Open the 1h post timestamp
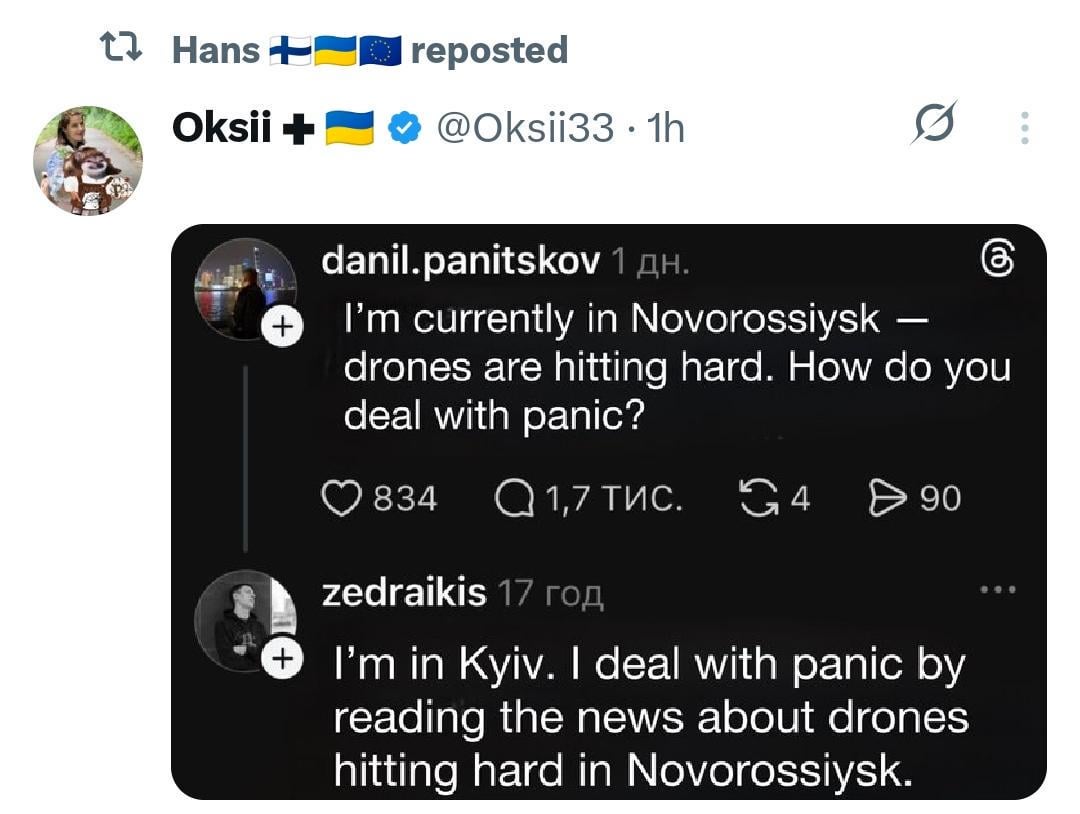This screenshot has width=1080, height=814. 666,128
